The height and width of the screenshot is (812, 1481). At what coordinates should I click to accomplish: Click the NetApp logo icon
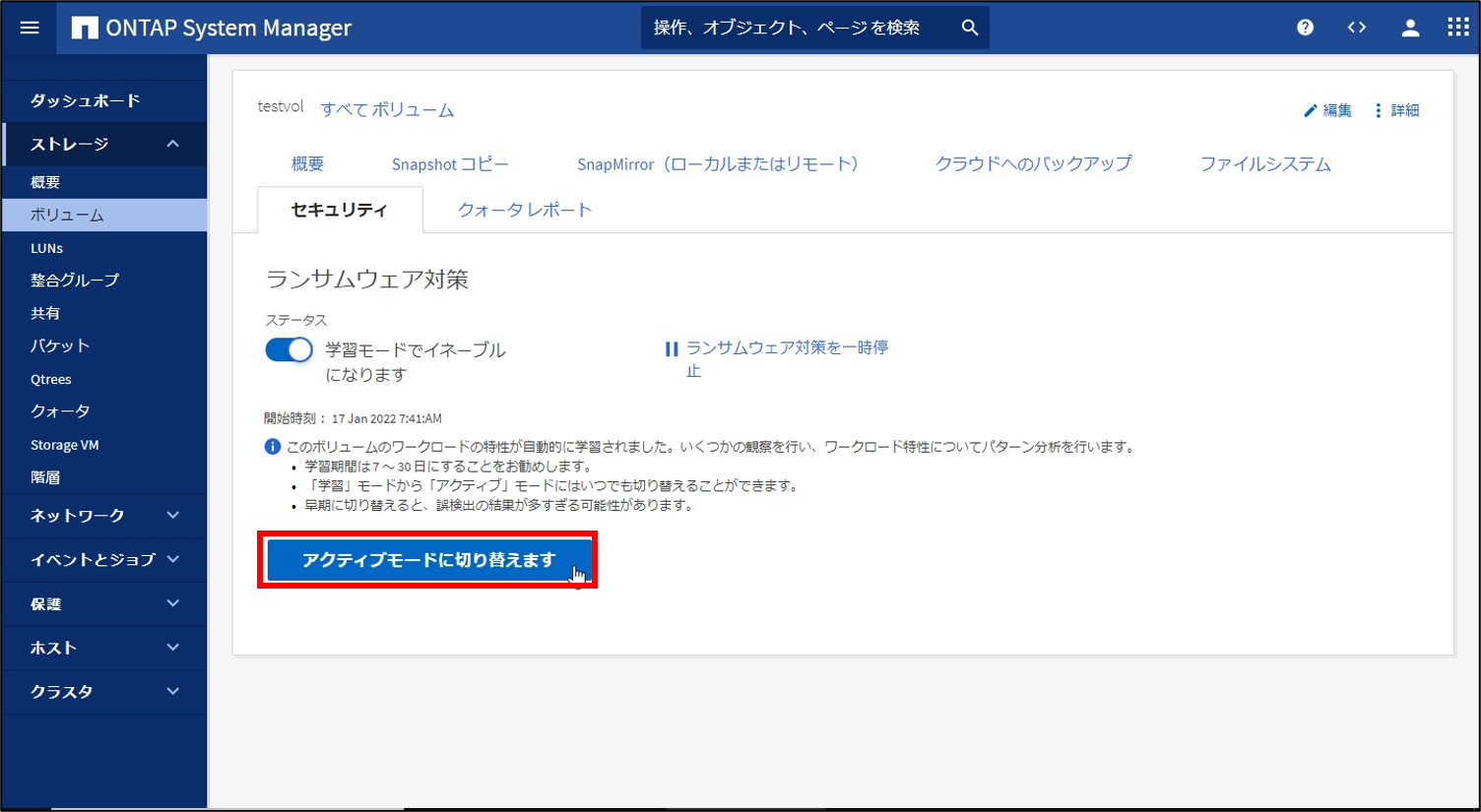click(85, 28)
